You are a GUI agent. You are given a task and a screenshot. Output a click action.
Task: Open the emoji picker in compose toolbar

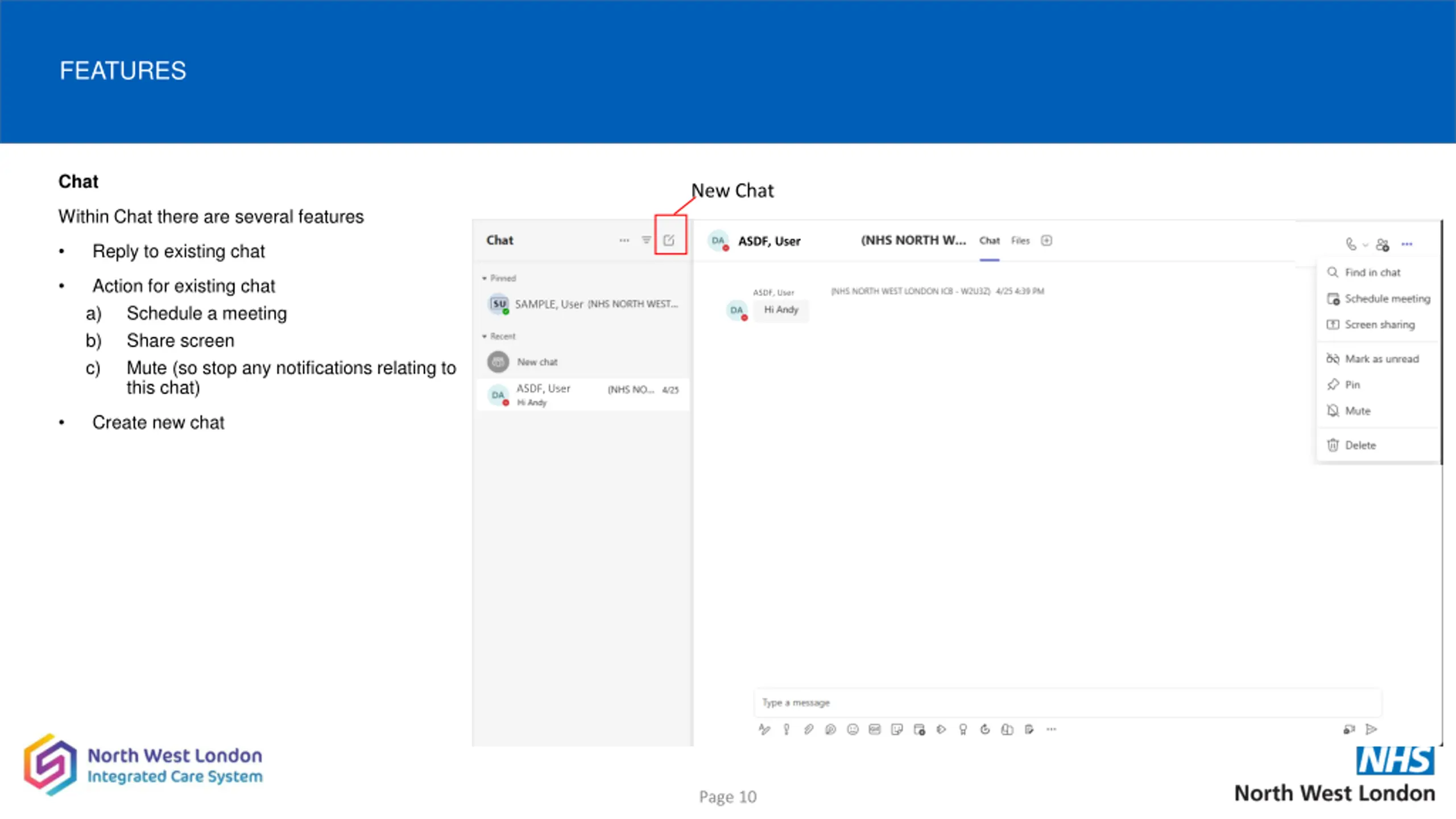pos(853,729)
